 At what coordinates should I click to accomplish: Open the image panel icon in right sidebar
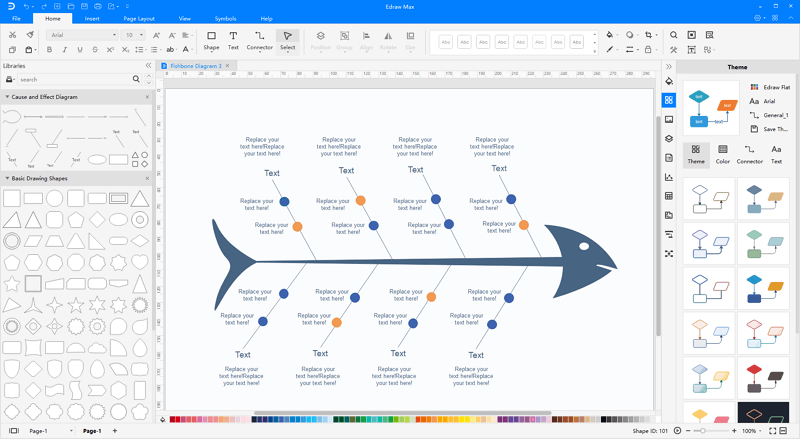tap(669, 119)
